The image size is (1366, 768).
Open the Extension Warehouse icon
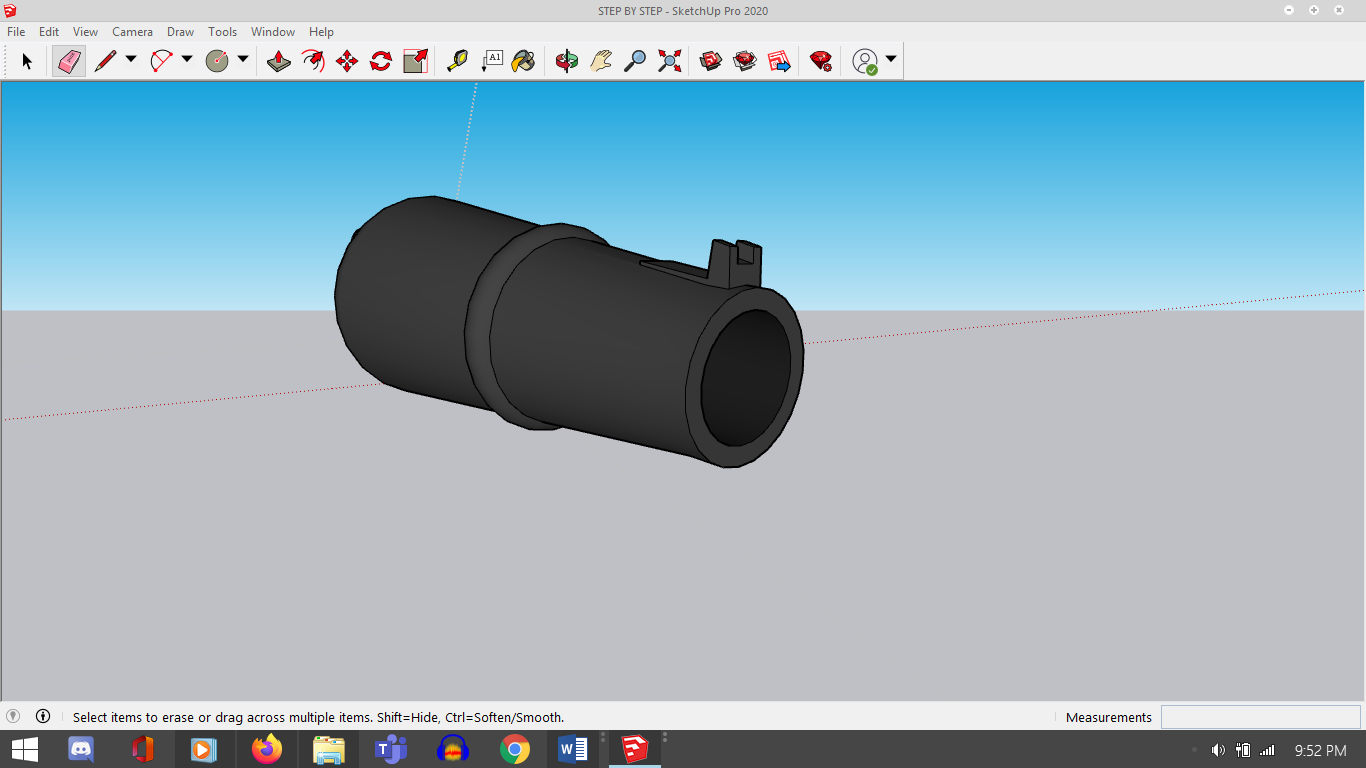tap(745, 61)
